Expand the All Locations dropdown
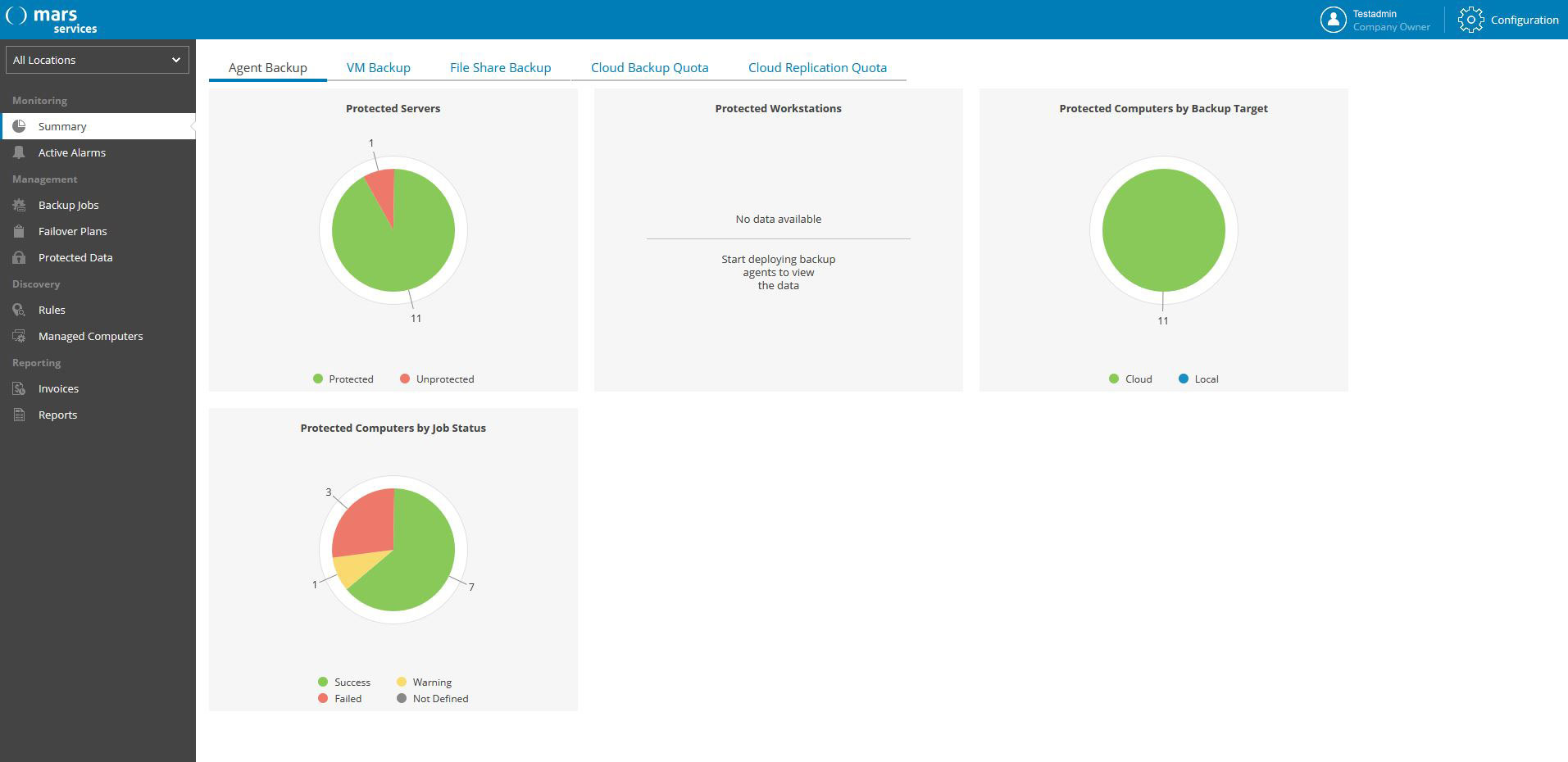Screen dimensions: 1568x762 tap(98, 60)
